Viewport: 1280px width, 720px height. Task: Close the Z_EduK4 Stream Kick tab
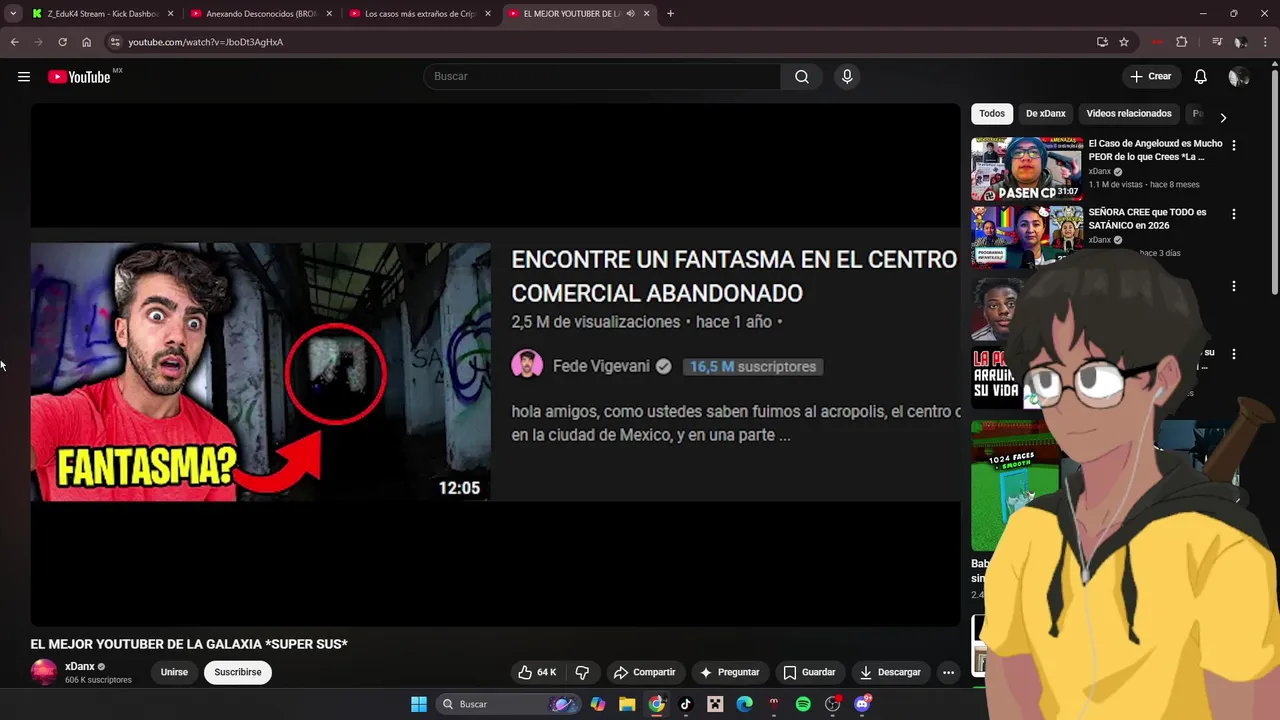tap(170, 14)
